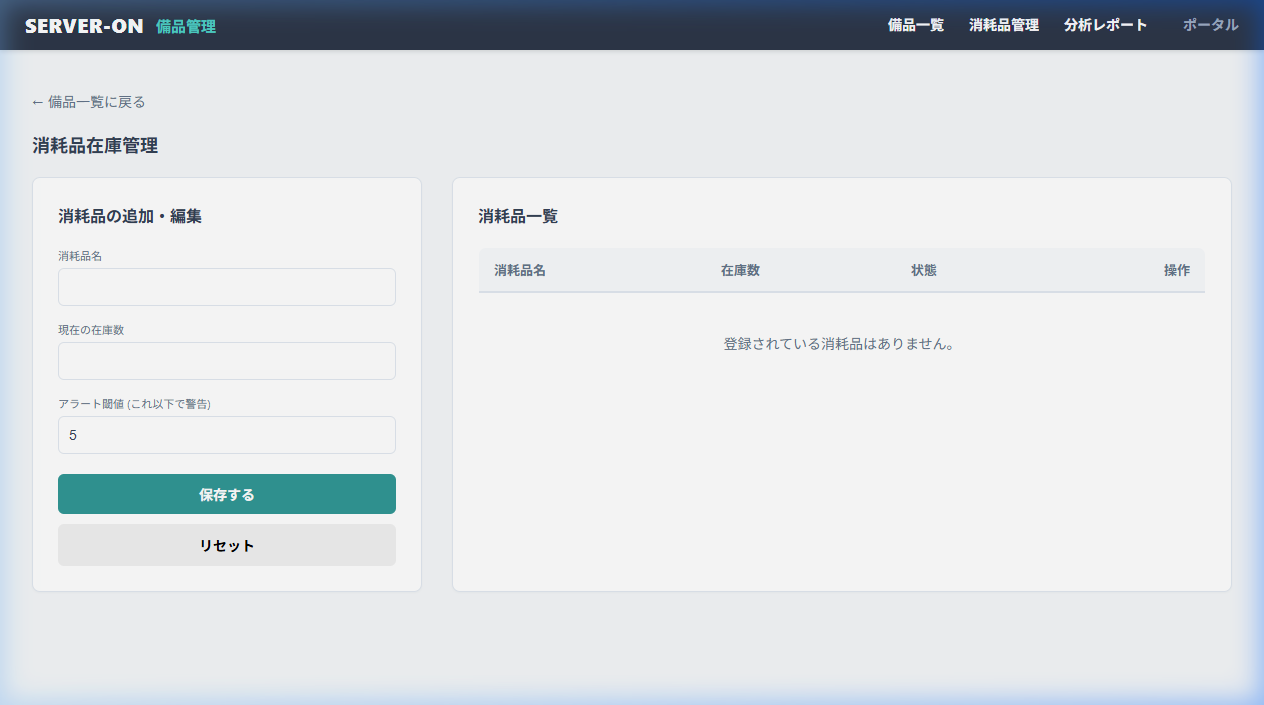Focus the 消耗品名 input field
The width and height of the screenshot is (1264, 705).
point(226,287)
